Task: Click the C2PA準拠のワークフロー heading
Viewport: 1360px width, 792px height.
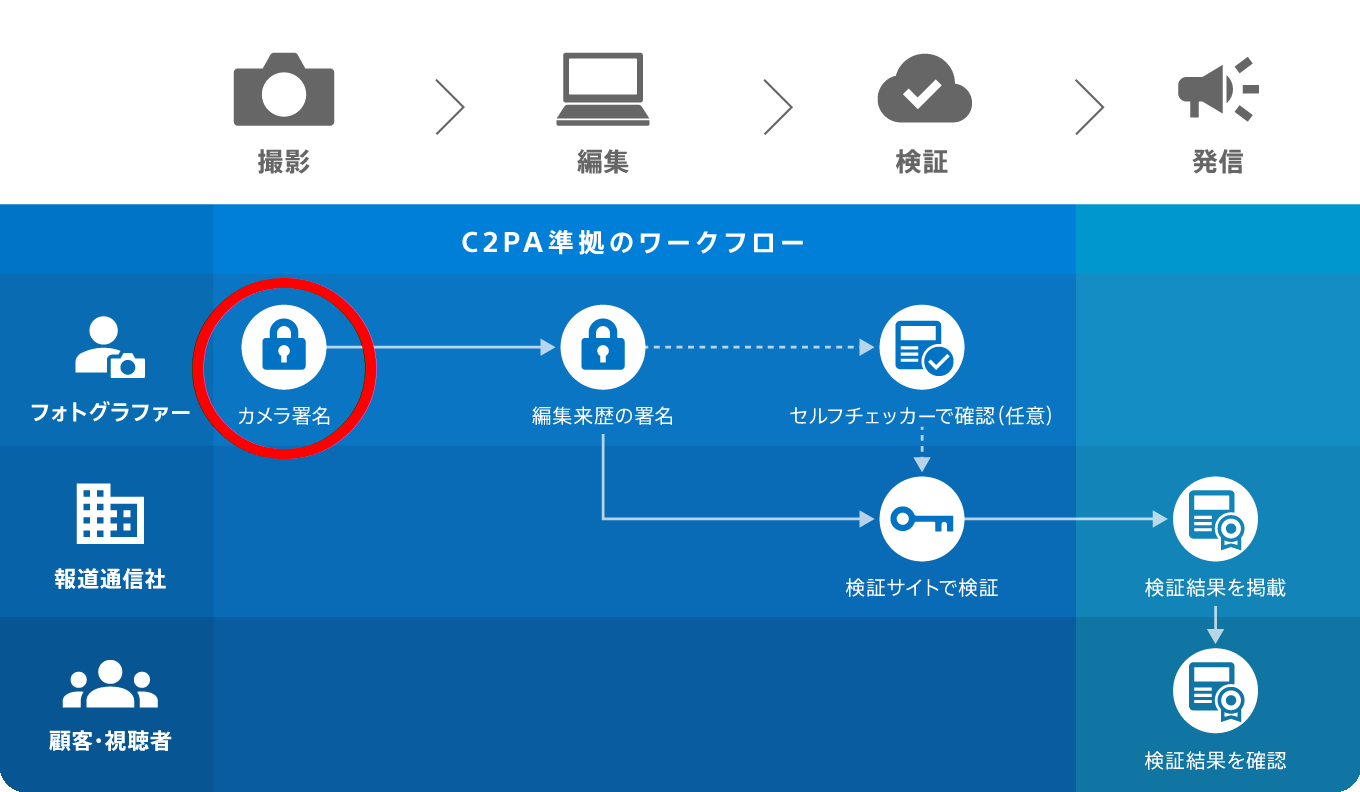Action: coord(634,243)
